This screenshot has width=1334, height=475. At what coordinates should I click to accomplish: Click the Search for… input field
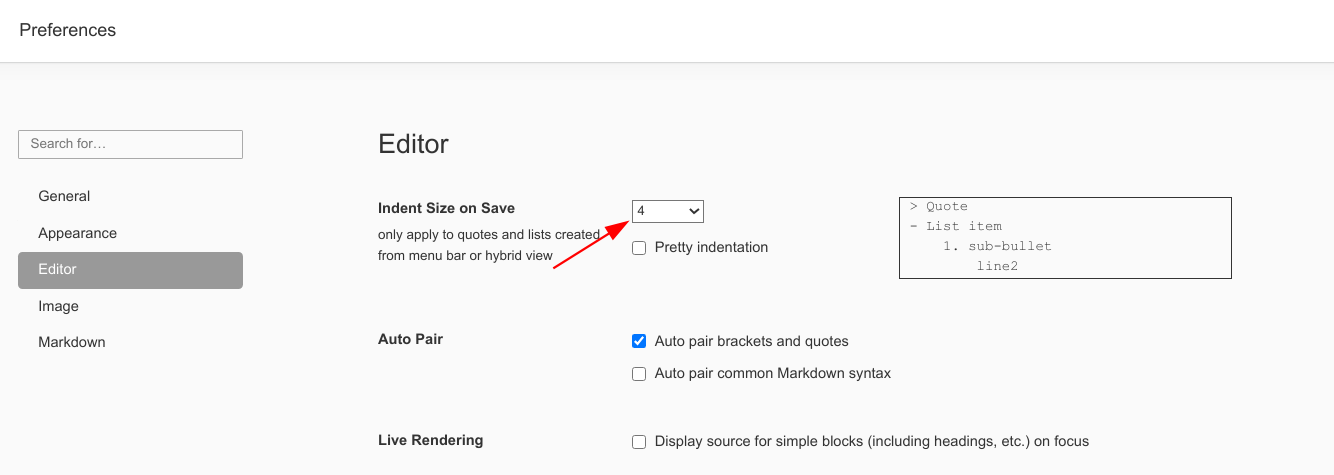pos(130,144)
